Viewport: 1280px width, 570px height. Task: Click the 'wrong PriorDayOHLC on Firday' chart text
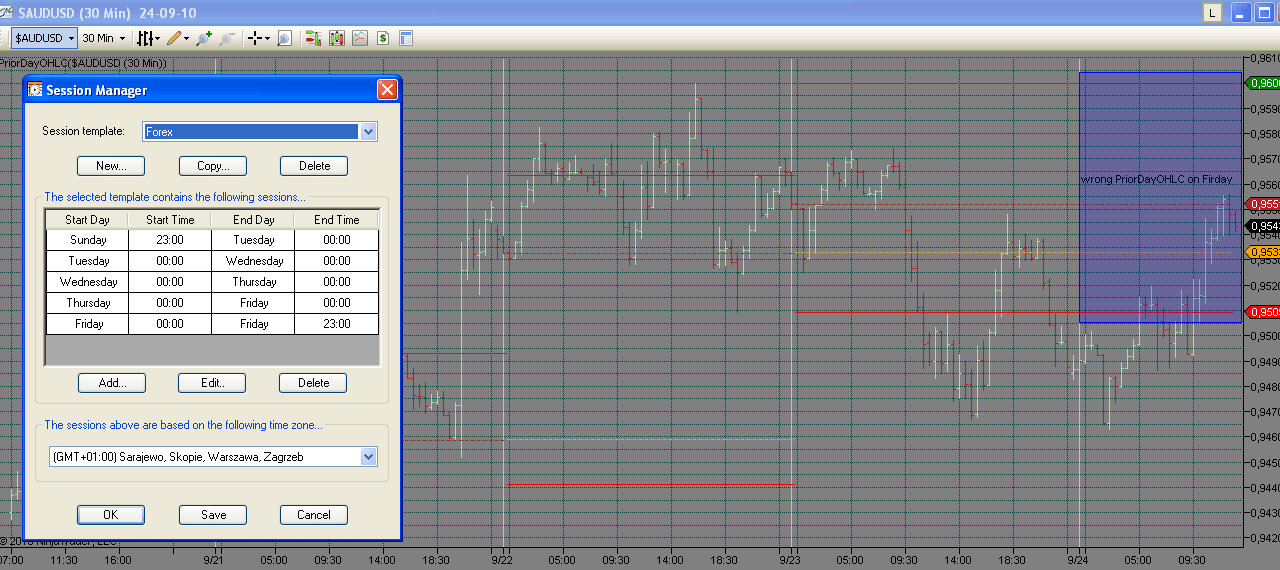[x=1156, y=180]
